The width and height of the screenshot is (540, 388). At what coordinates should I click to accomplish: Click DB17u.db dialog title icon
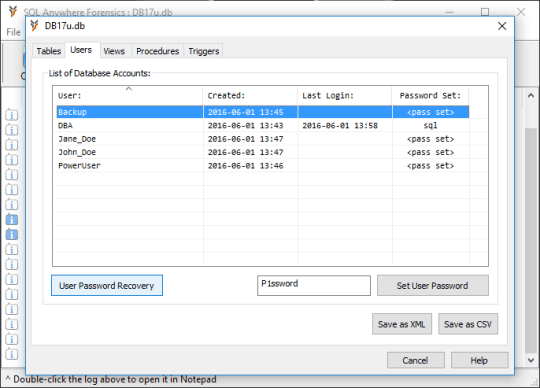pos(34,25)
